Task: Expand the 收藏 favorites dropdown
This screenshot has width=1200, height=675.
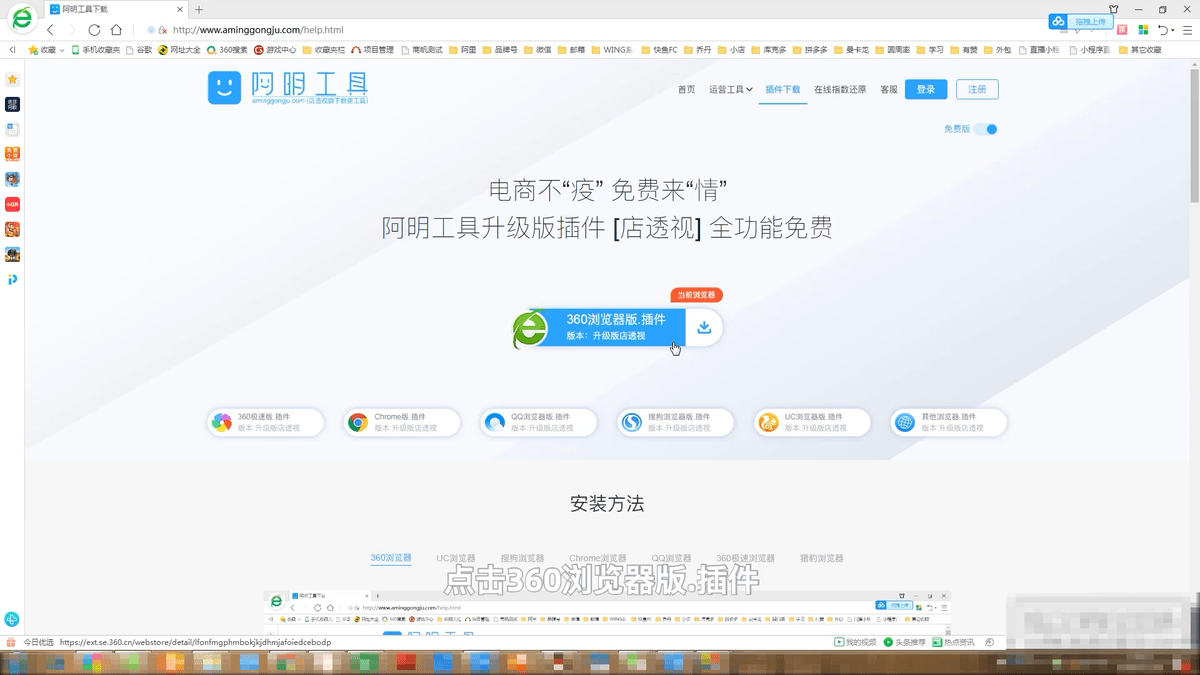Action: tap(47, 49)
